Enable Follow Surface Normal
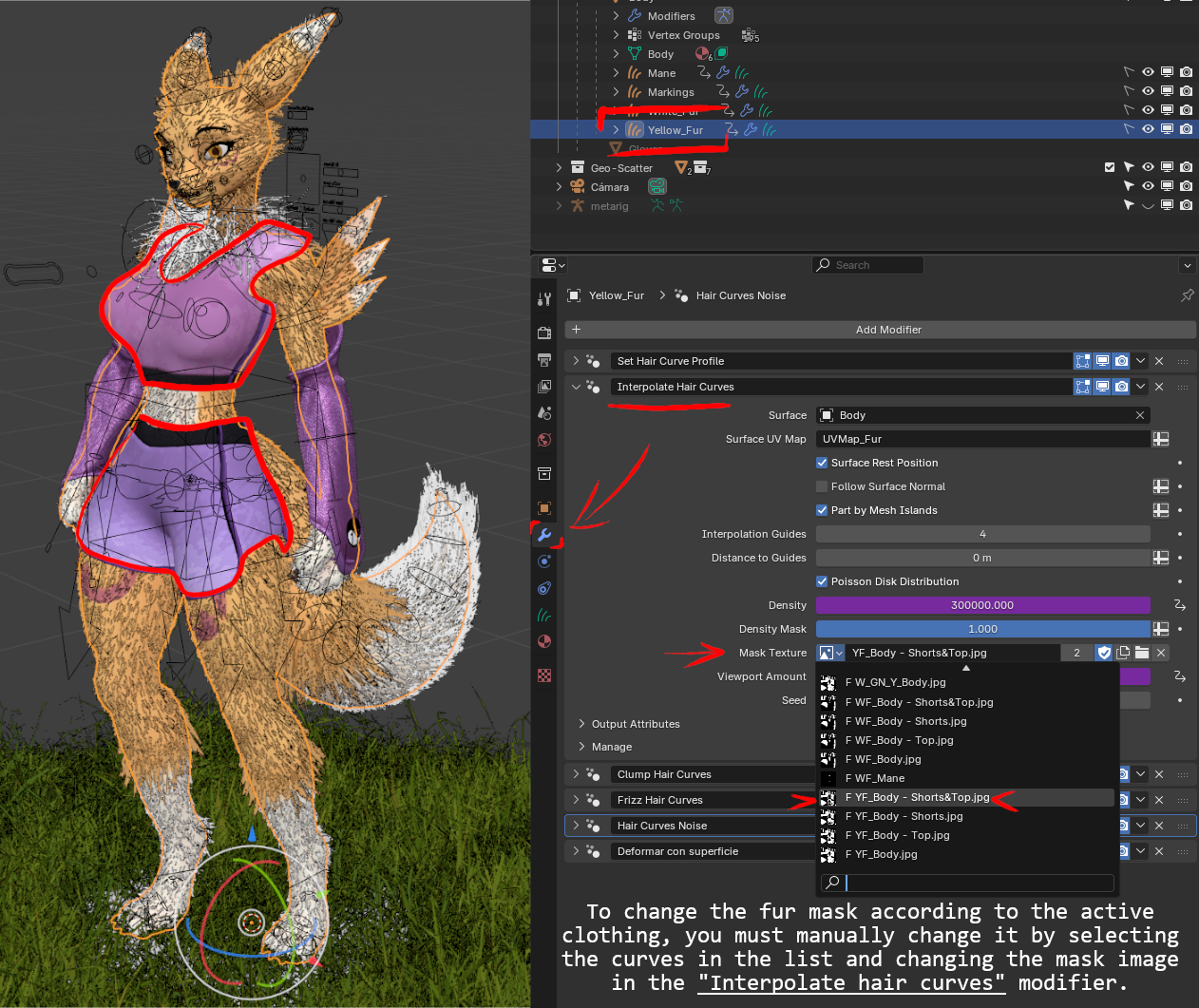Screen dimensions: 1199x1008 pyautogui.click(x=822, y=486)
